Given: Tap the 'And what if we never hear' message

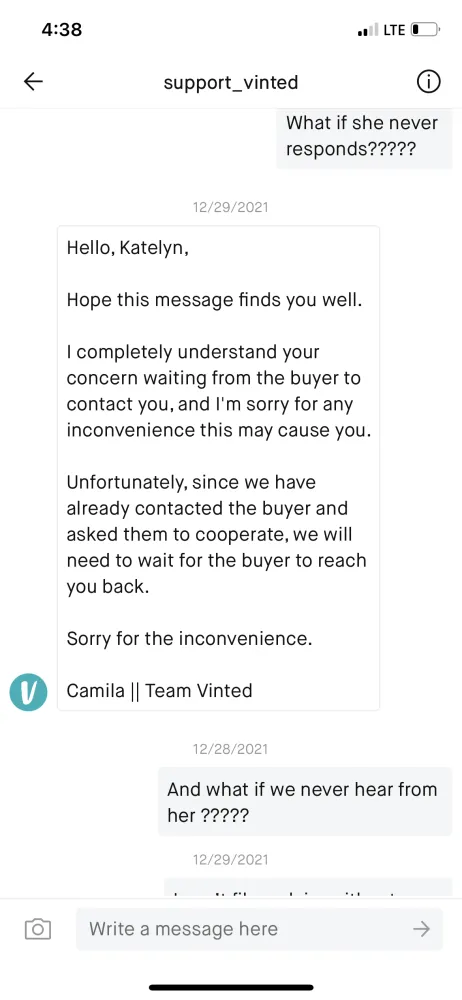Looking at the screenshot, I should pyautogui.click(x=305, y=802).
